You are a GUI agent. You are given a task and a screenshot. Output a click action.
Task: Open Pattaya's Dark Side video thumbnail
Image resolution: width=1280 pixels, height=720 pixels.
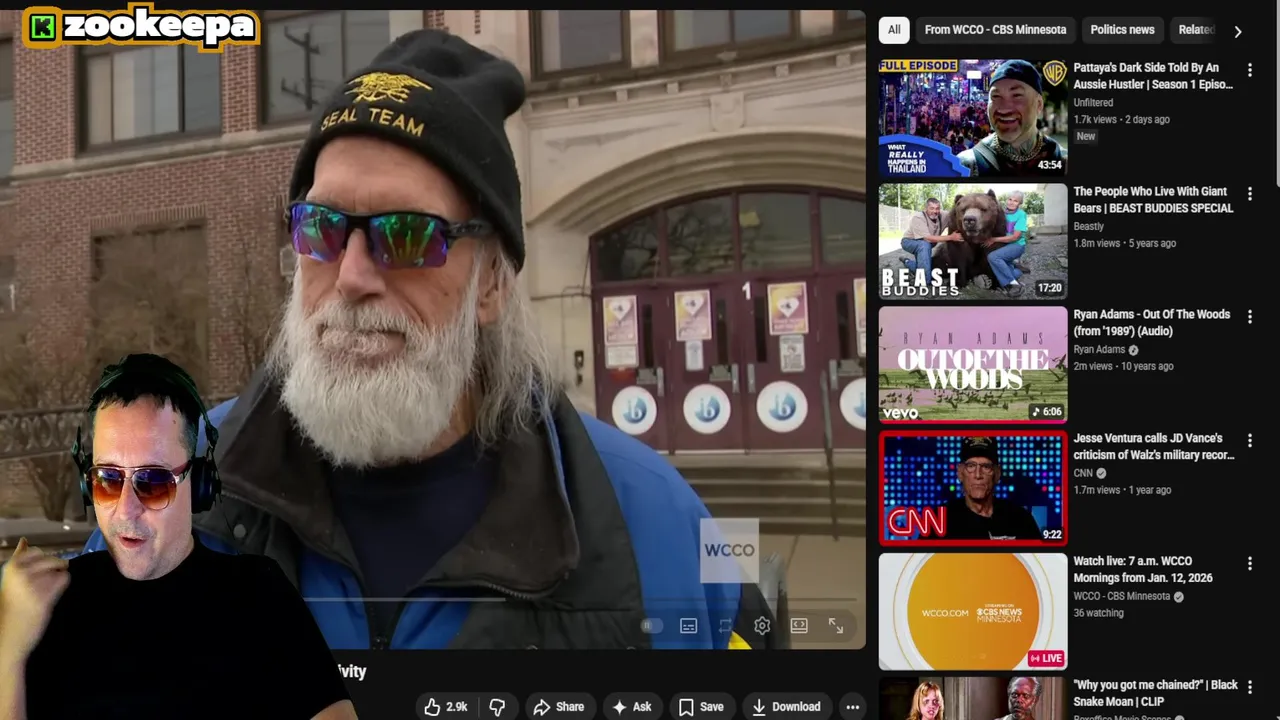pos(973,118)
